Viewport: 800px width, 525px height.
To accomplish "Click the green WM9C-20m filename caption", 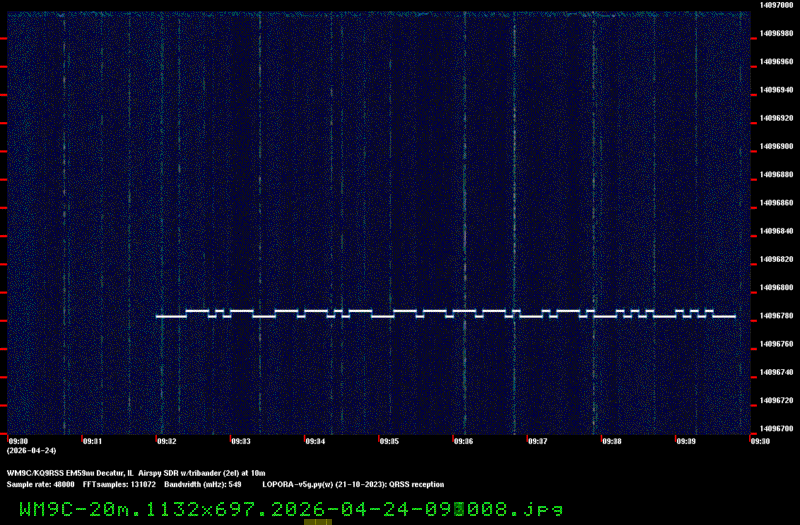I will [x=290, y=508].
